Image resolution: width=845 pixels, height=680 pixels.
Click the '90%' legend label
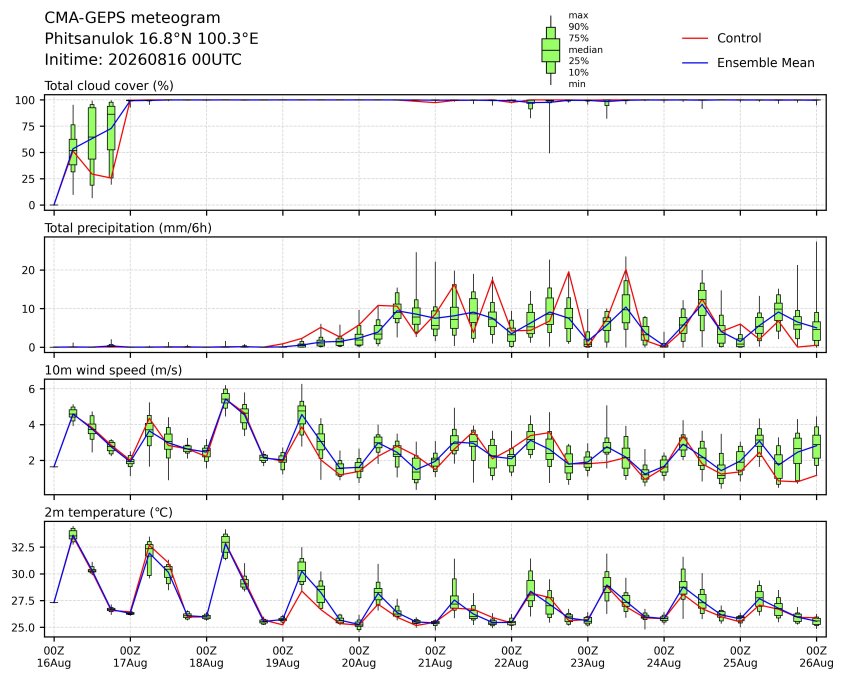point(578,27)
